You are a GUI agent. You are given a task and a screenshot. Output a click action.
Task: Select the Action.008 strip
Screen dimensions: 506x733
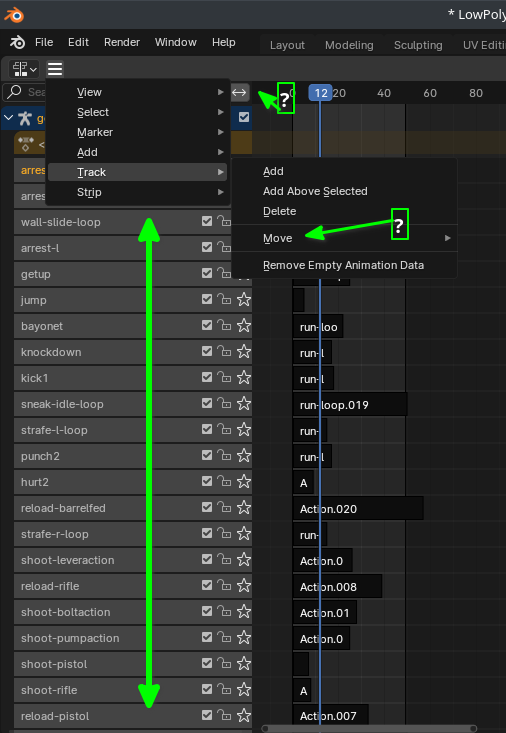[x=338, y=587]
